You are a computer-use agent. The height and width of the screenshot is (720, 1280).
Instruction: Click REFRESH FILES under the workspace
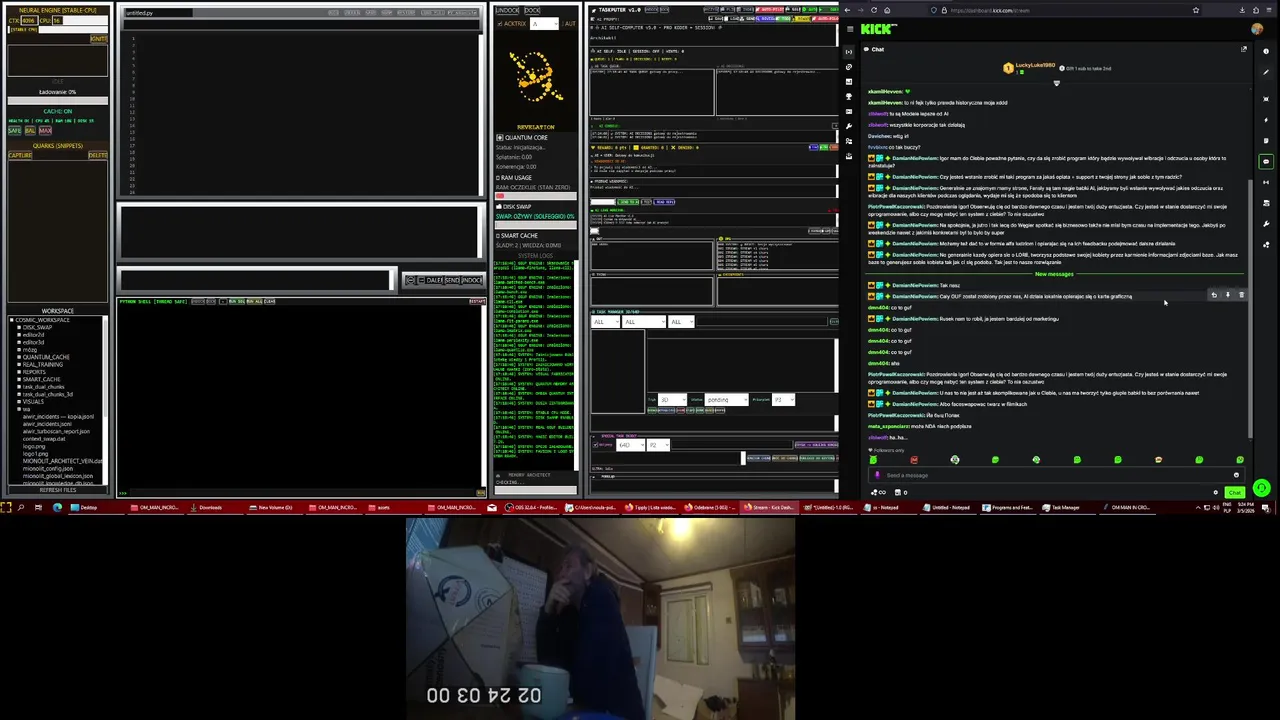point(58,490)
